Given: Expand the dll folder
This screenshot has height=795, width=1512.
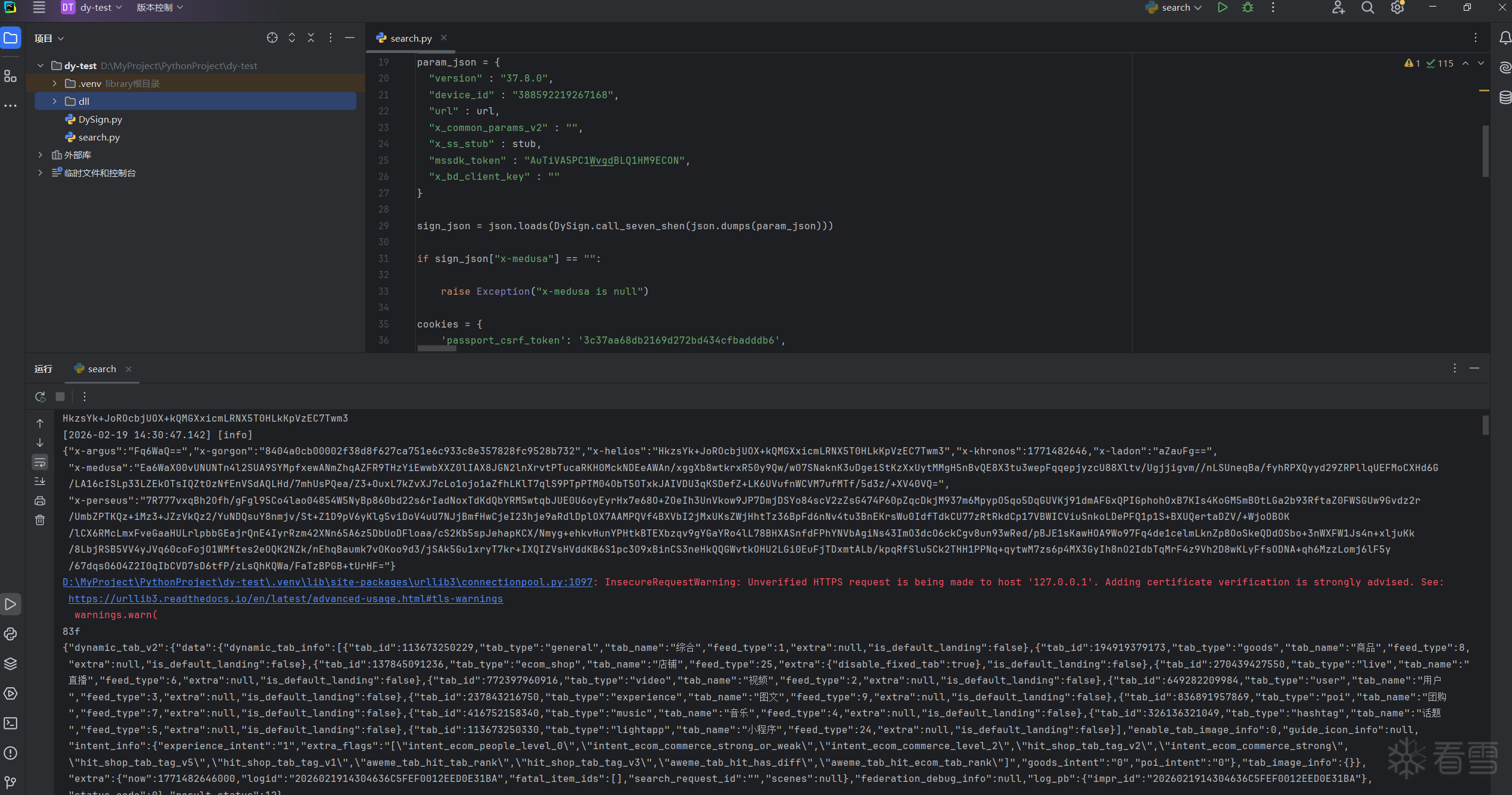Looking at the screenshot, I should pyautogui.click(x=55, y=101).
